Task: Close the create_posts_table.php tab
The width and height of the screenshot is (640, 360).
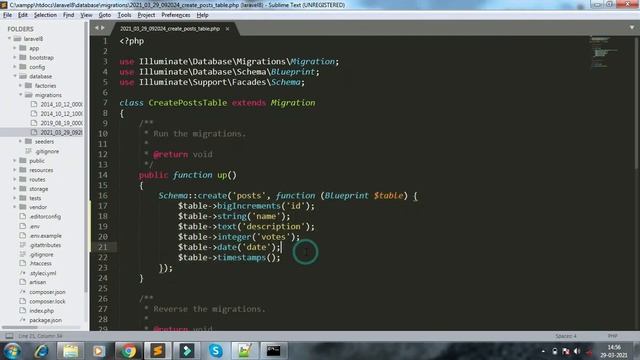Action: click(x=227, y=29)
